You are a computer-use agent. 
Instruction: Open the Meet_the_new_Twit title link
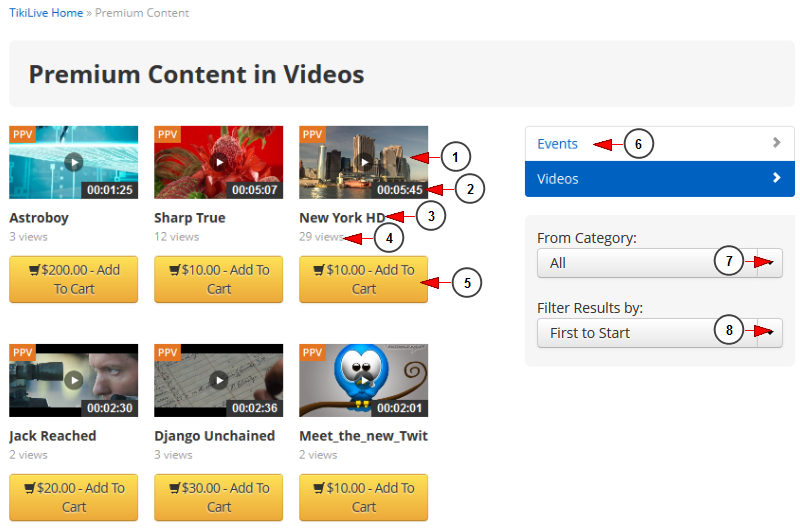363,436
